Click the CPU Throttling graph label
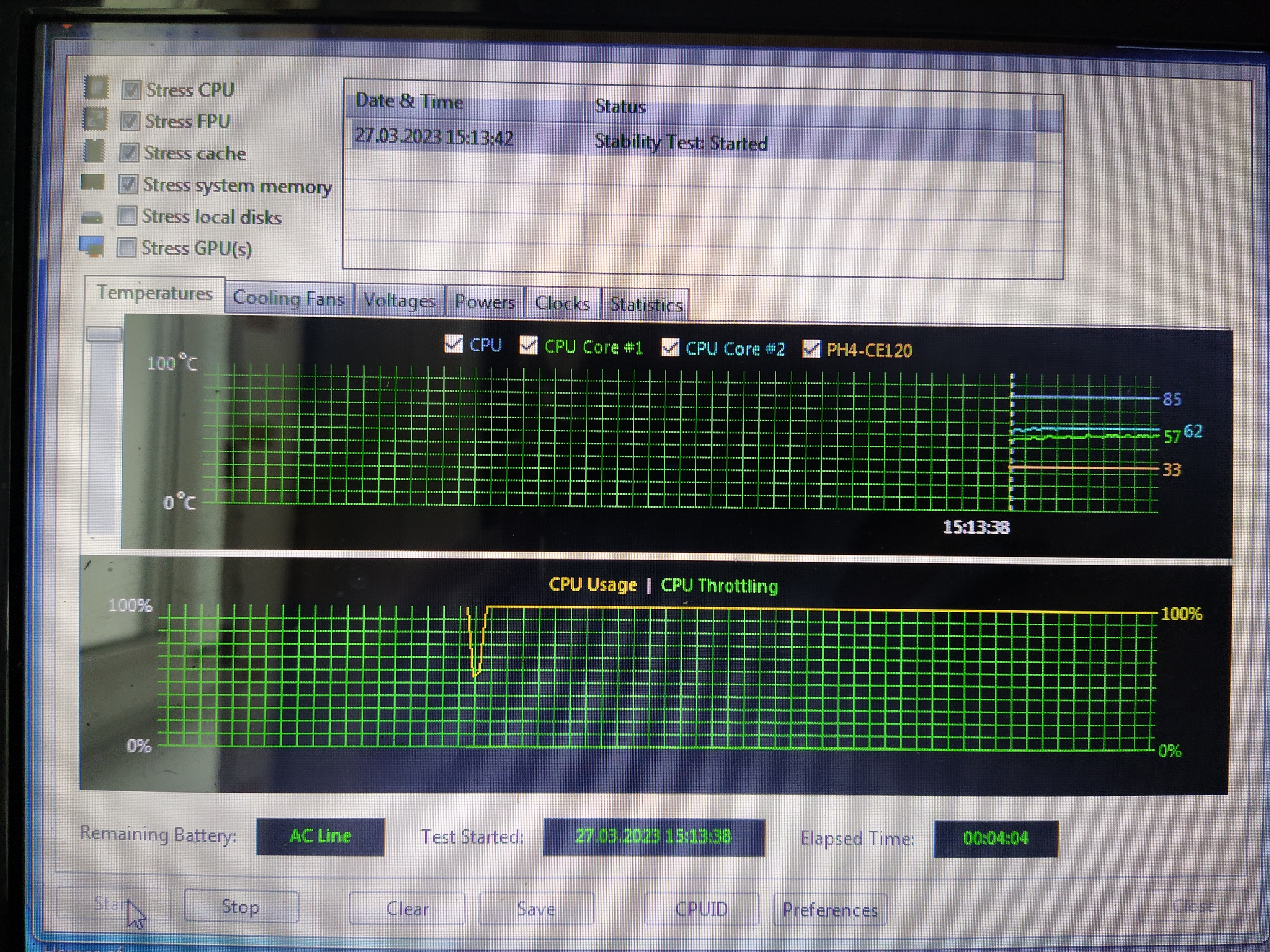Image resolution: width=1270 pixels, height=952 pixels. coord(719,586)
